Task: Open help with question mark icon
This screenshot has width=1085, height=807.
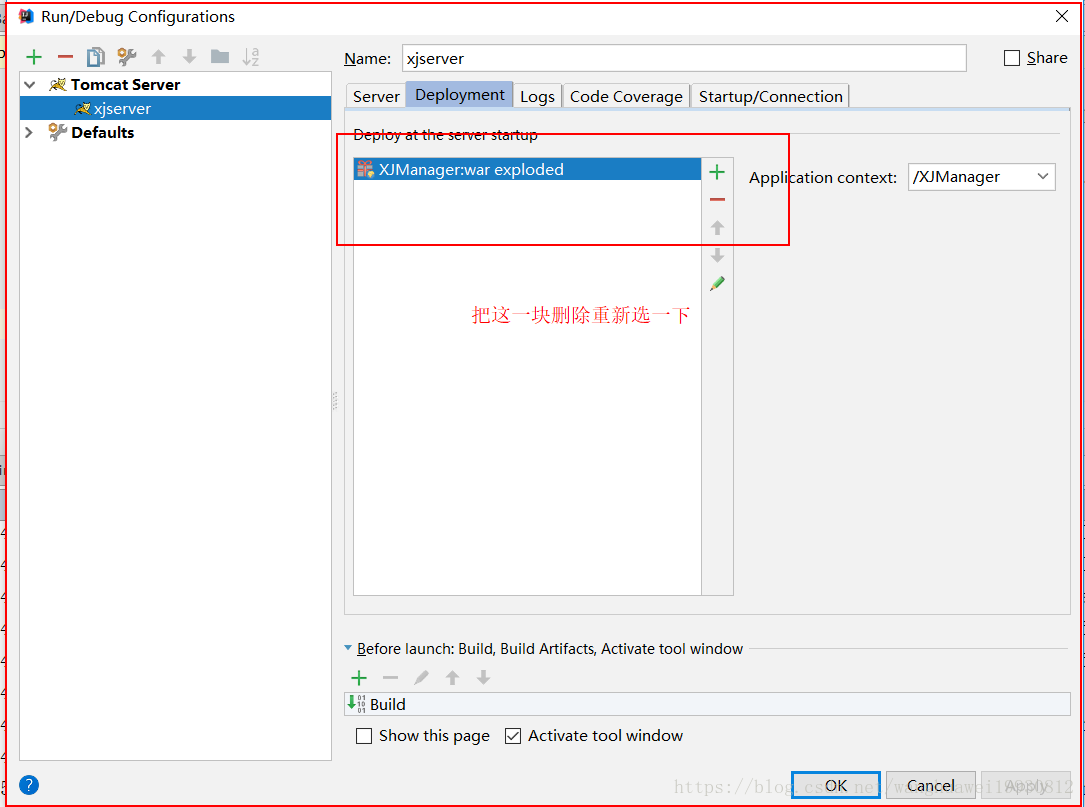Action: (x=28, y=786)
